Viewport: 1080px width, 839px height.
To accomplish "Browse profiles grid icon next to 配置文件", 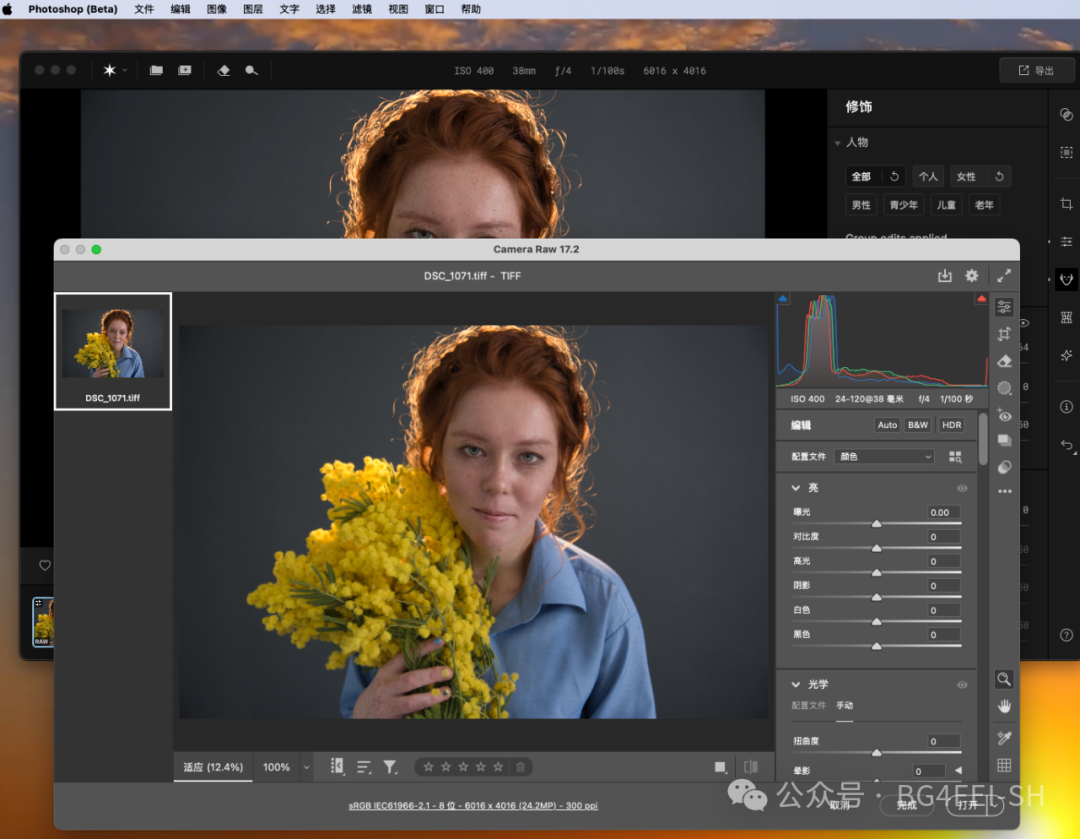I will pyautogui.click(x=955, y=457).
